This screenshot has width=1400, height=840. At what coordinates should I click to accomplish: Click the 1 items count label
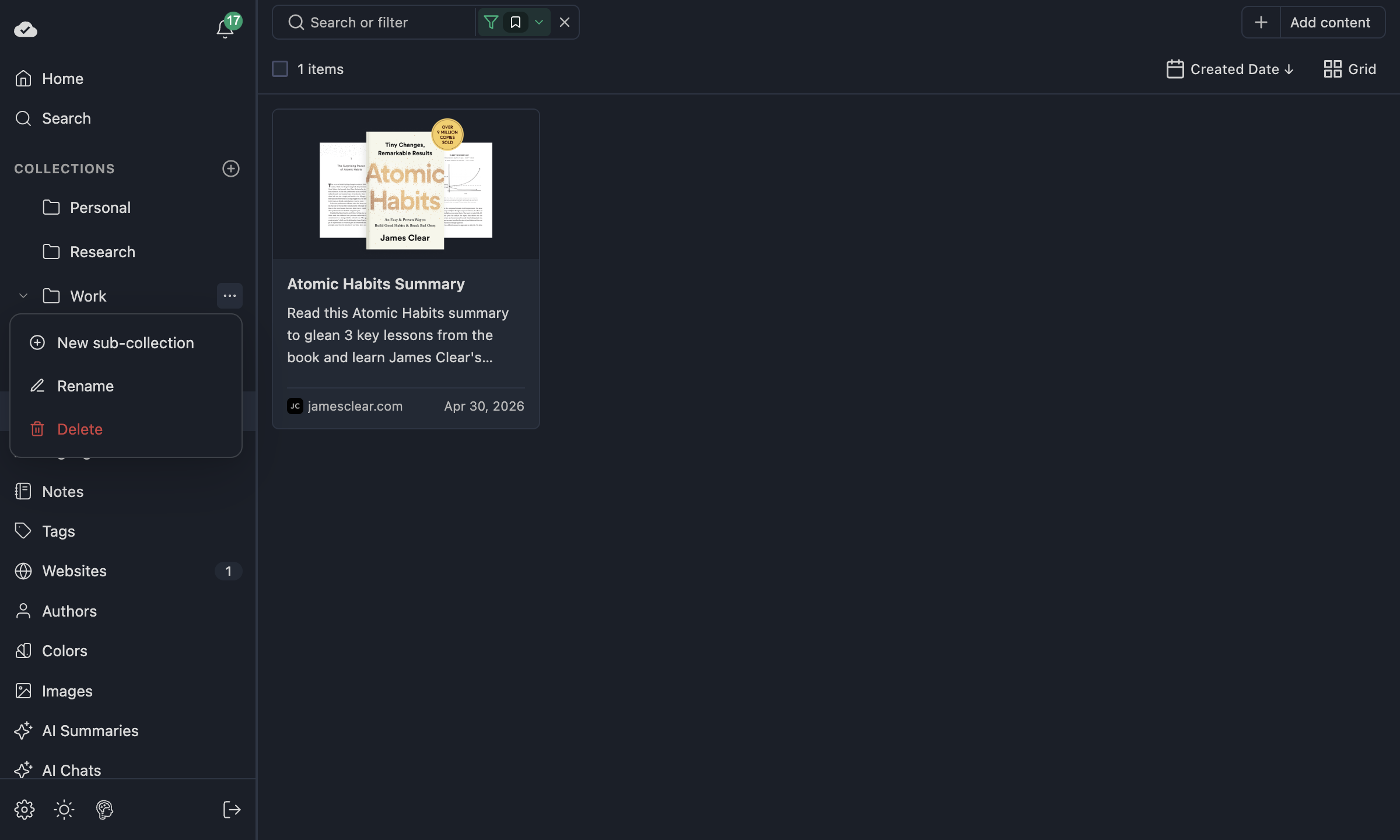pos(320,69)
